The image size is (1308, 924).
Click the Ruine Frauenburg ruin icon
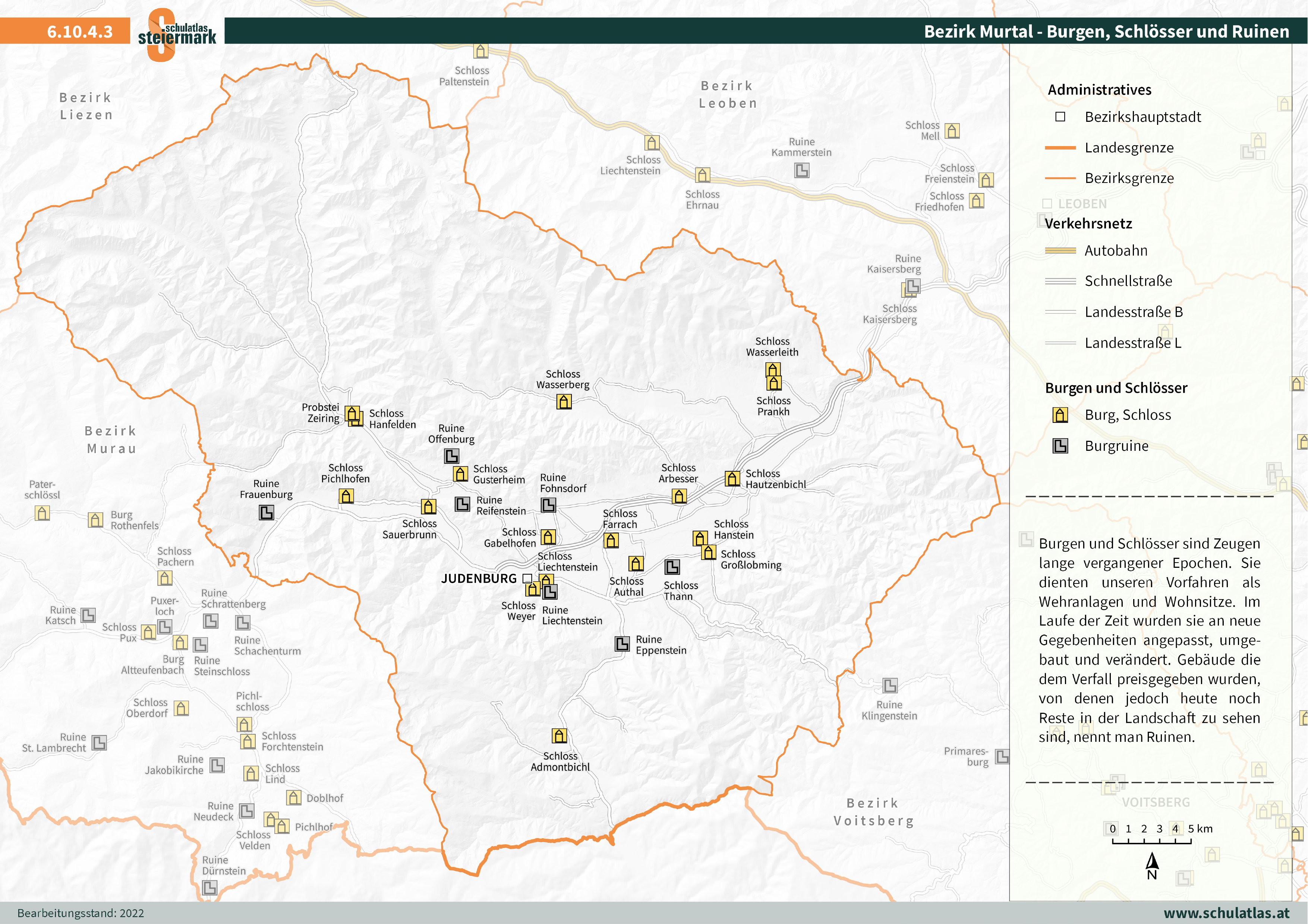pos(266,512)
